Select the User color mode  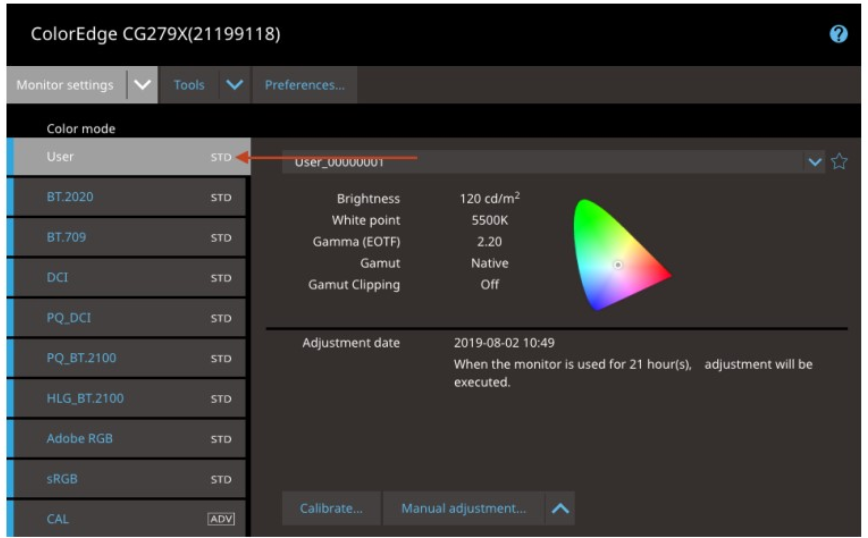tap(129, 157)
